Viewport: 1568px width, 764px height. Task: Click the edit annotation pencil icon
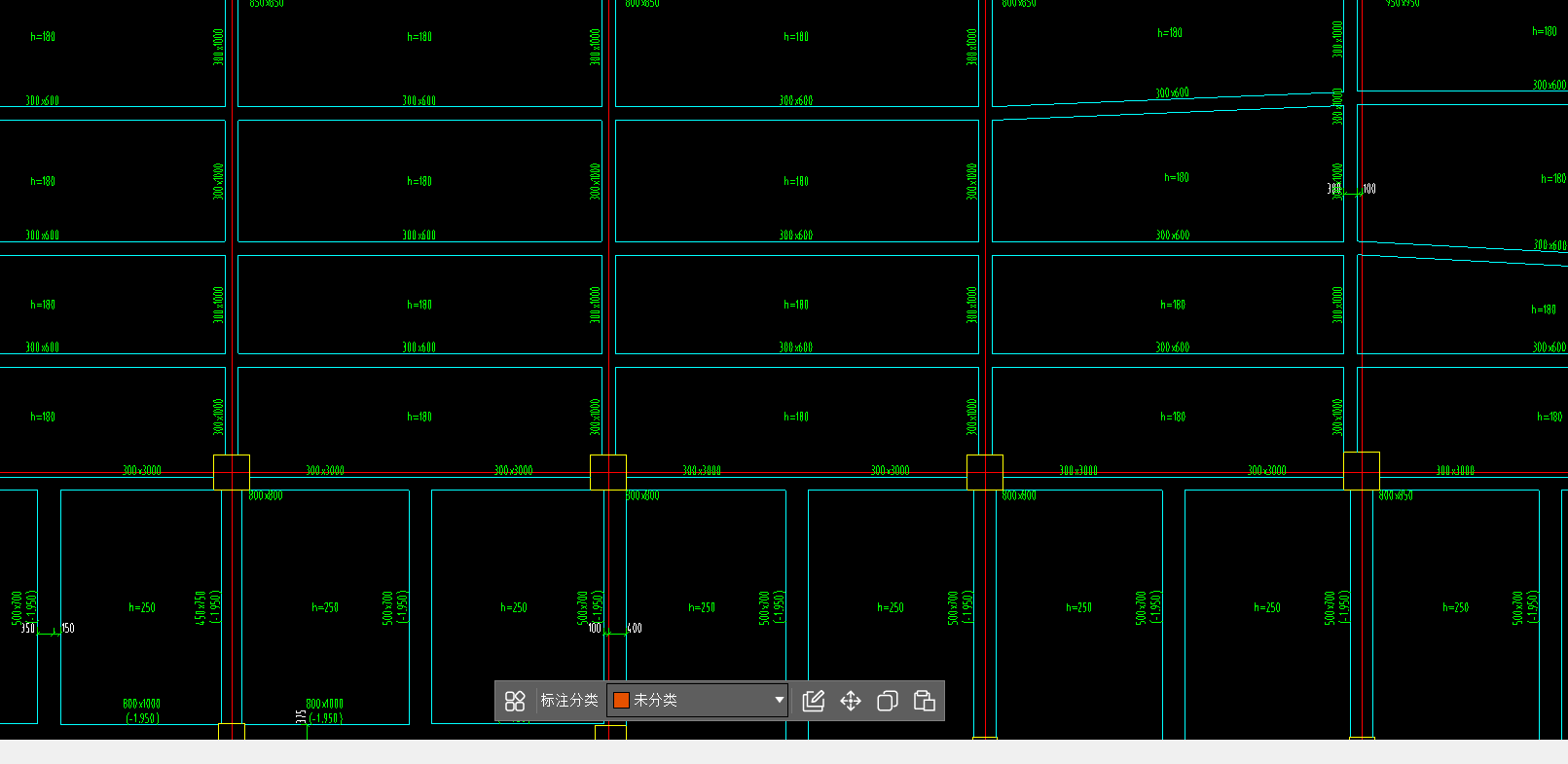(814, 701)
